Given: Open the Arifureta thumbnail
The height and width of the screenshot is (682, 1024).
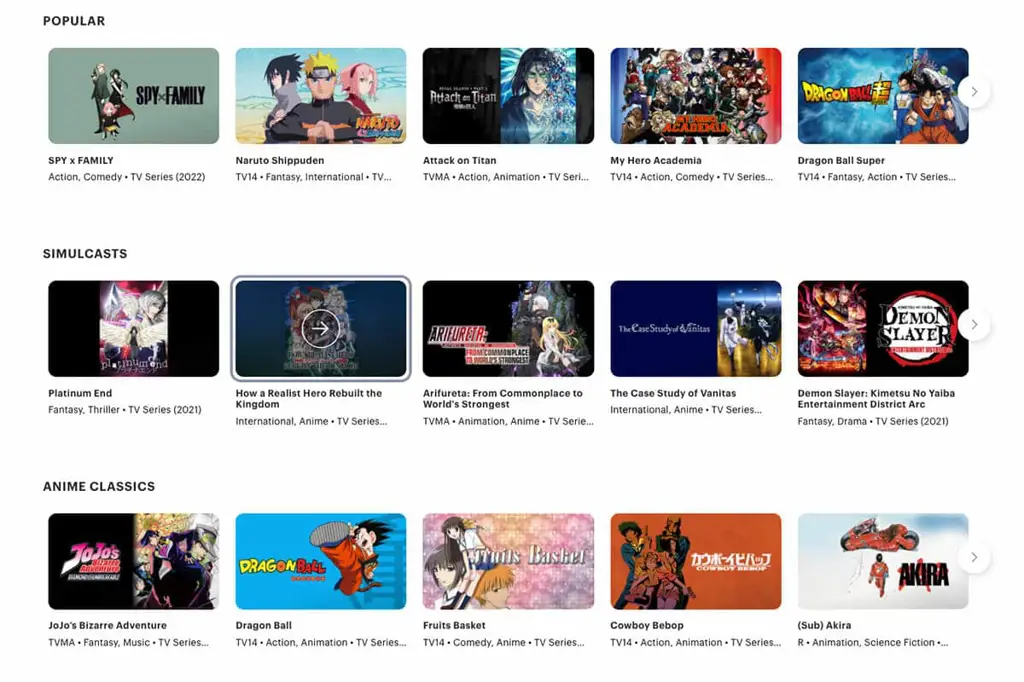Looking at the screenshot, I should pyautogui.click(x=508, y=329).
